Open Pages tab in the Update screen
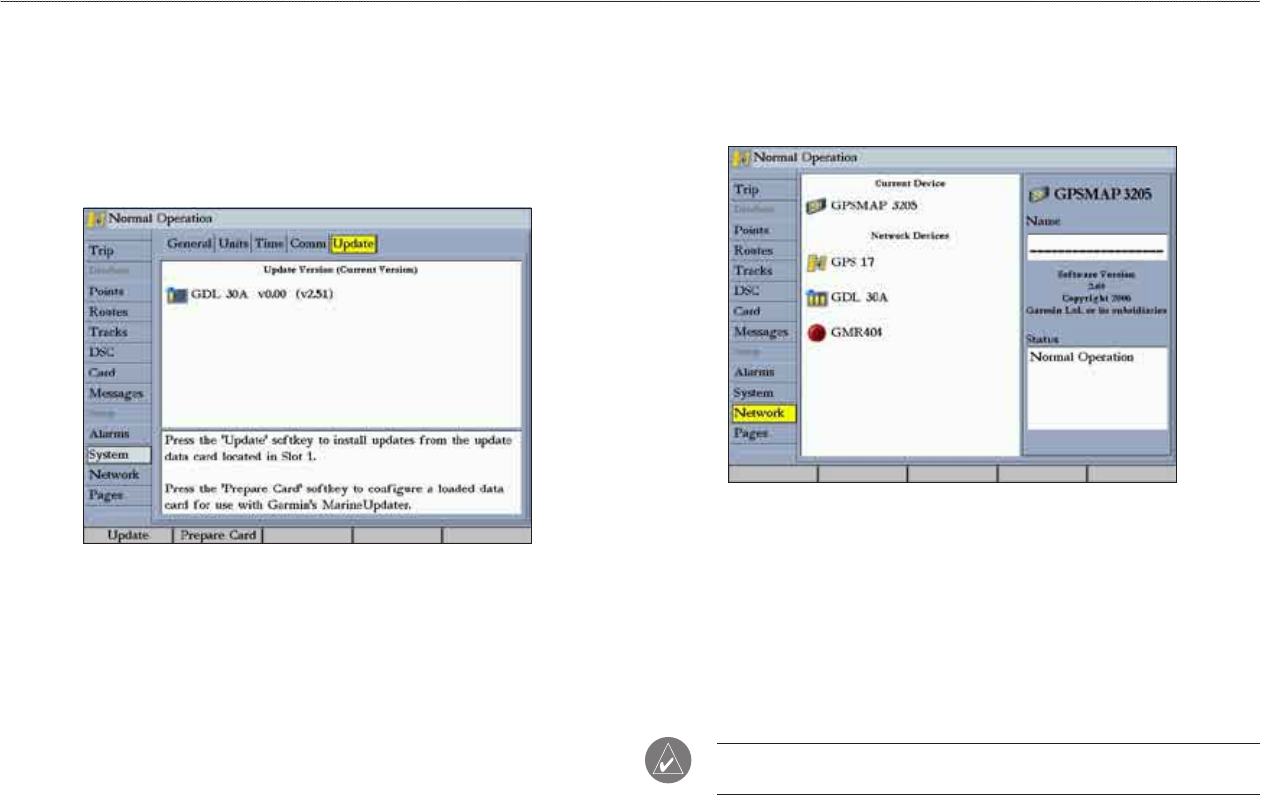Screen dimensions: 1261x795 (x=117, y=496)
